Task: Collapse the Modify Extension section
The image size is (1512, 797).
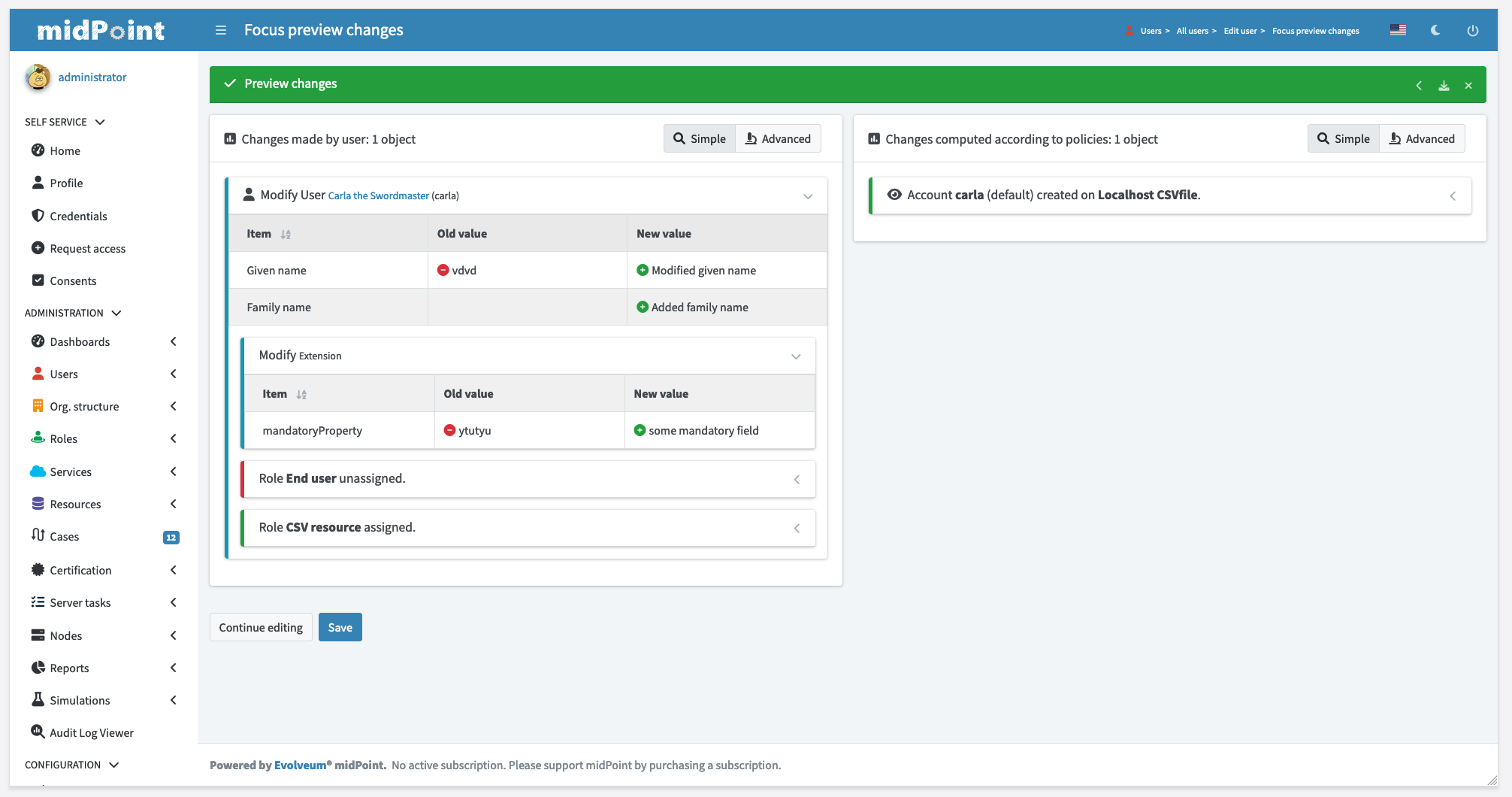Action: coord(796,356)
